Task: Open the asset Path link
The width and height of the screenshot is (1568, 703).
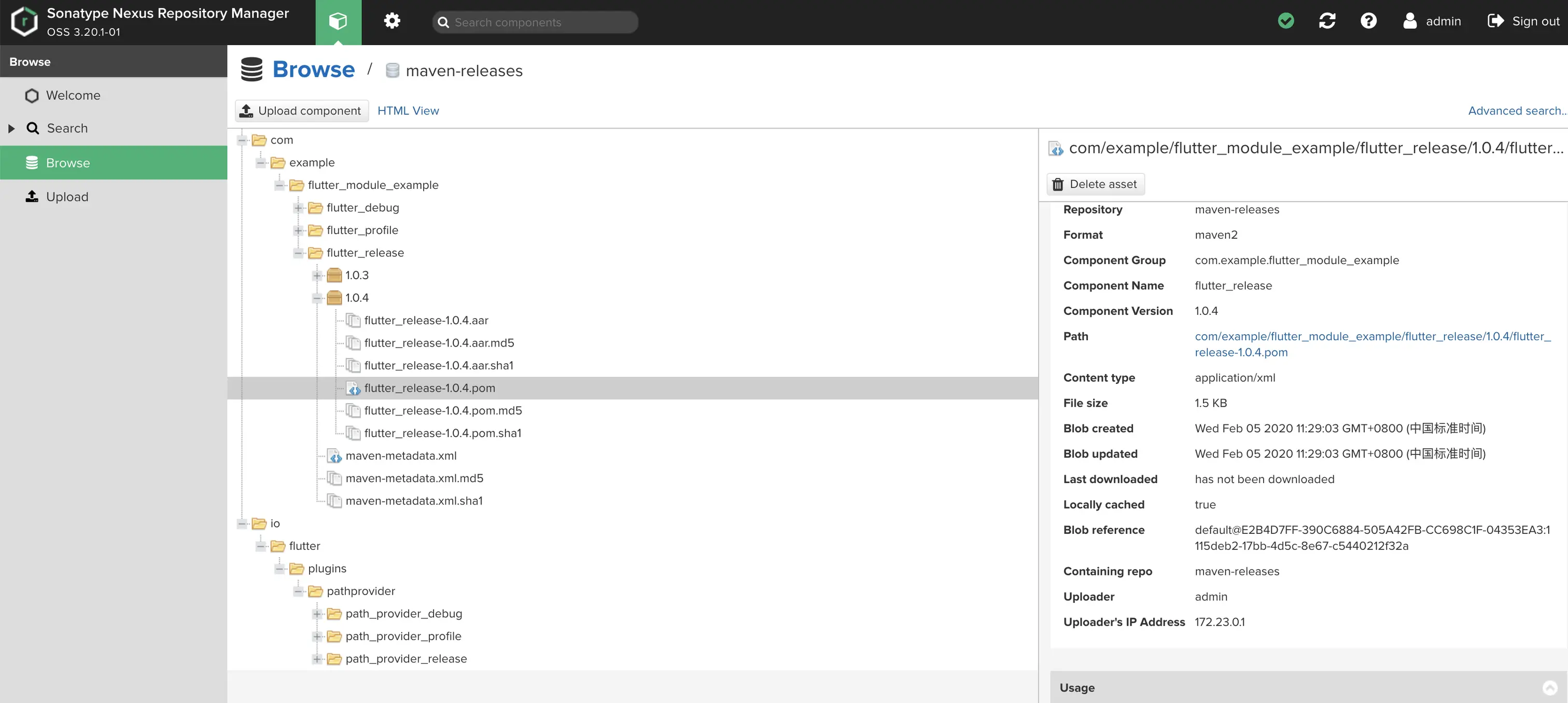Action: pyautogui.click(x=1373, y=344)
